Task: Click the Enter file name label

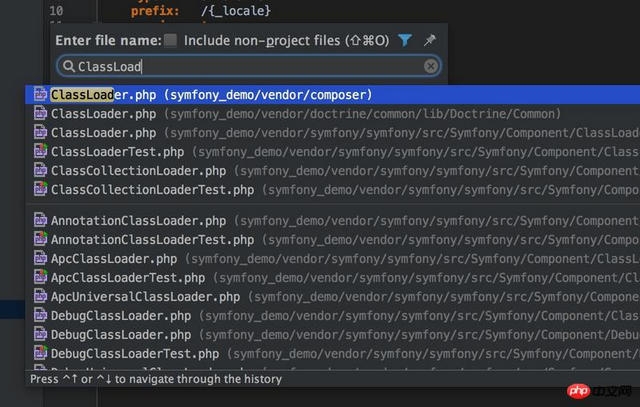Action: 108,40
